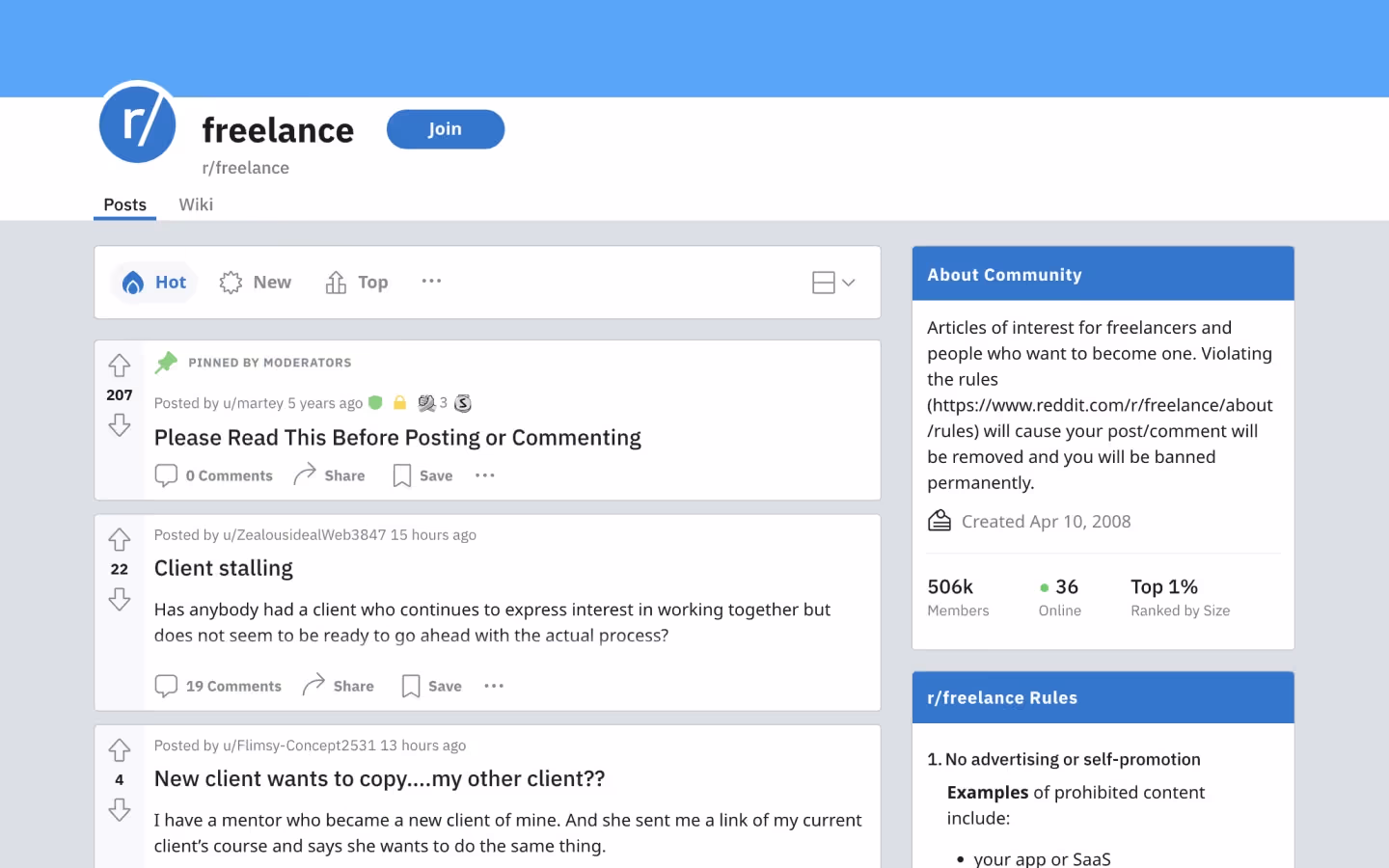
Task: Upvote the pinned moderator post
Action: (x=120, y=366)
